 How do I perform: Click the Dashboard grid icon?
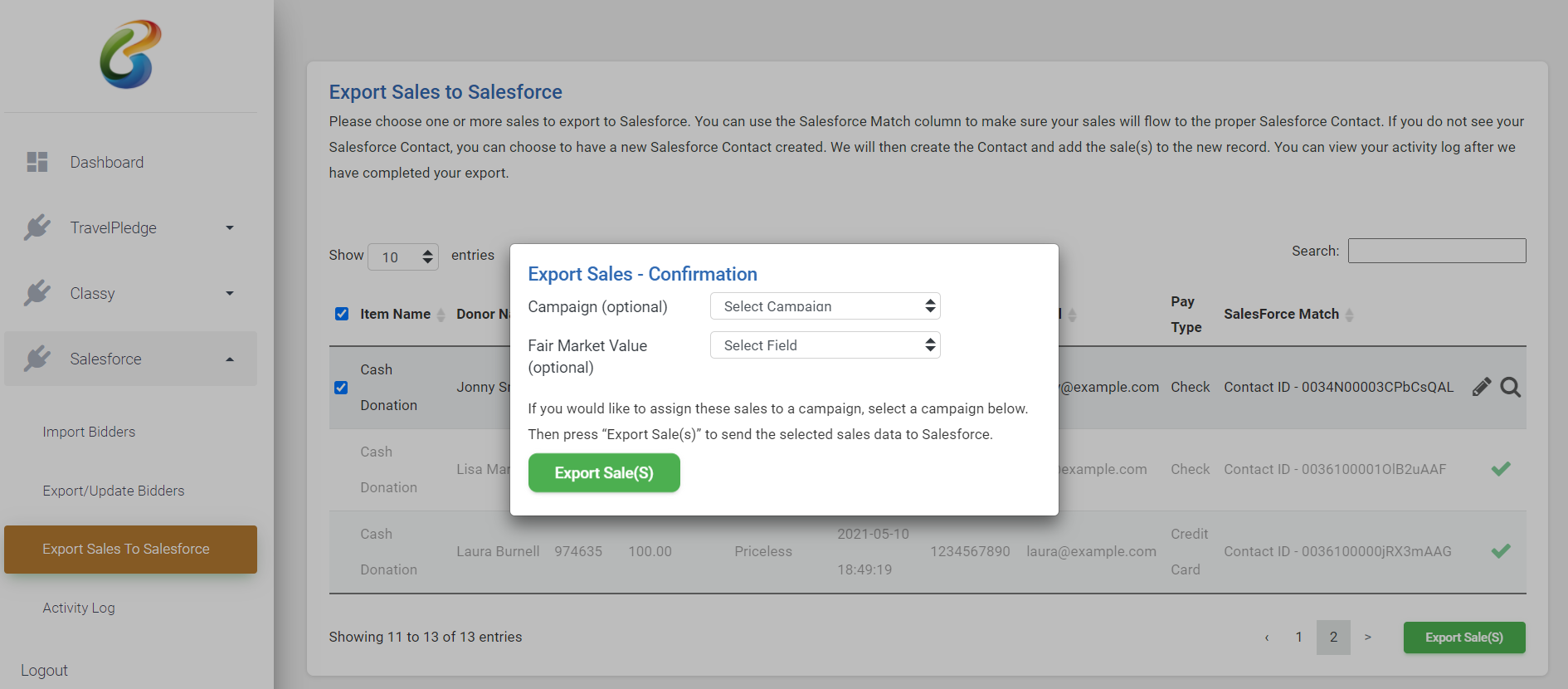pos(37,162)
